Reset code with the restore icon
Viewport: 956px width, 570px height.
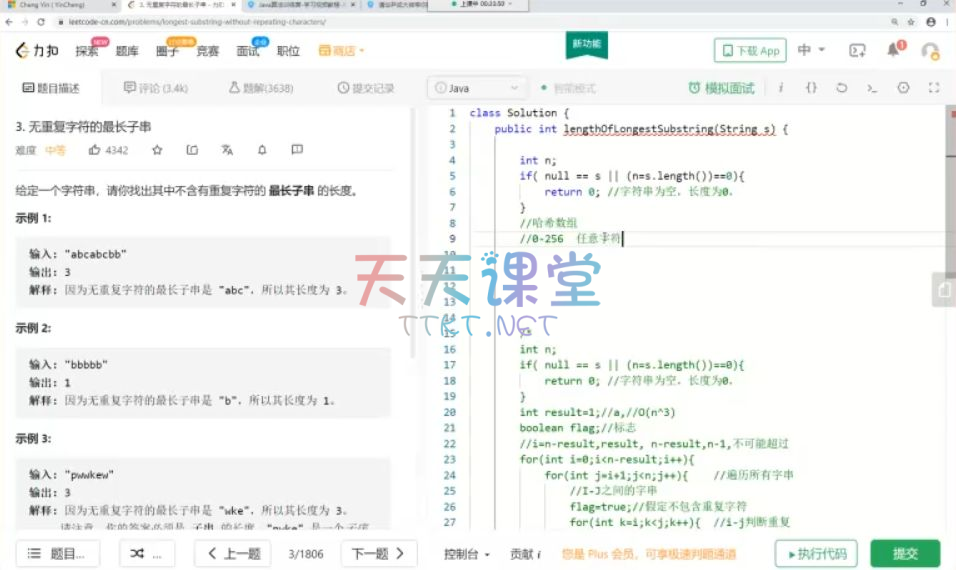pos(841,88)
